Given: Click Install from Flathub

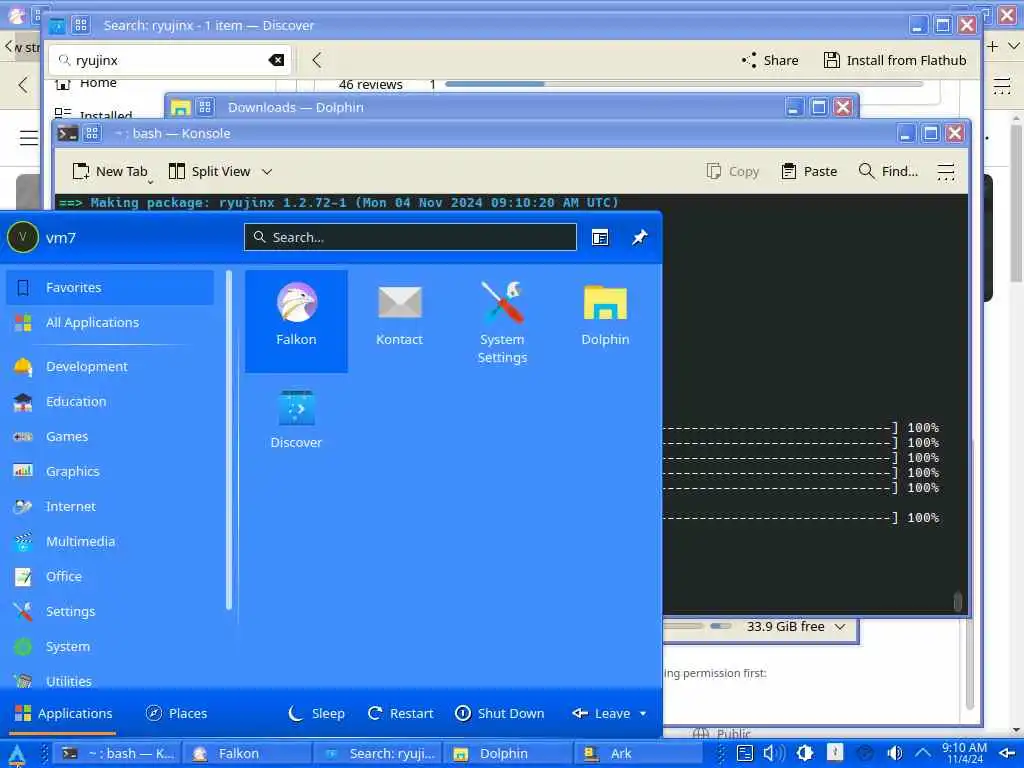Looking at the screenshot, I should (x=895, y=60).
